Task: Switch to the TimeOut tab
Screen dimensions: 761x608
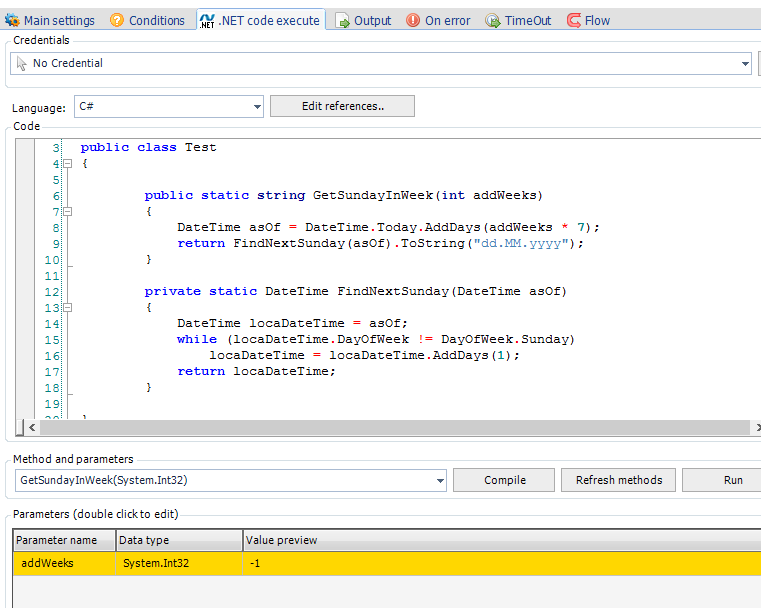Action: click(x=527, y=20)
